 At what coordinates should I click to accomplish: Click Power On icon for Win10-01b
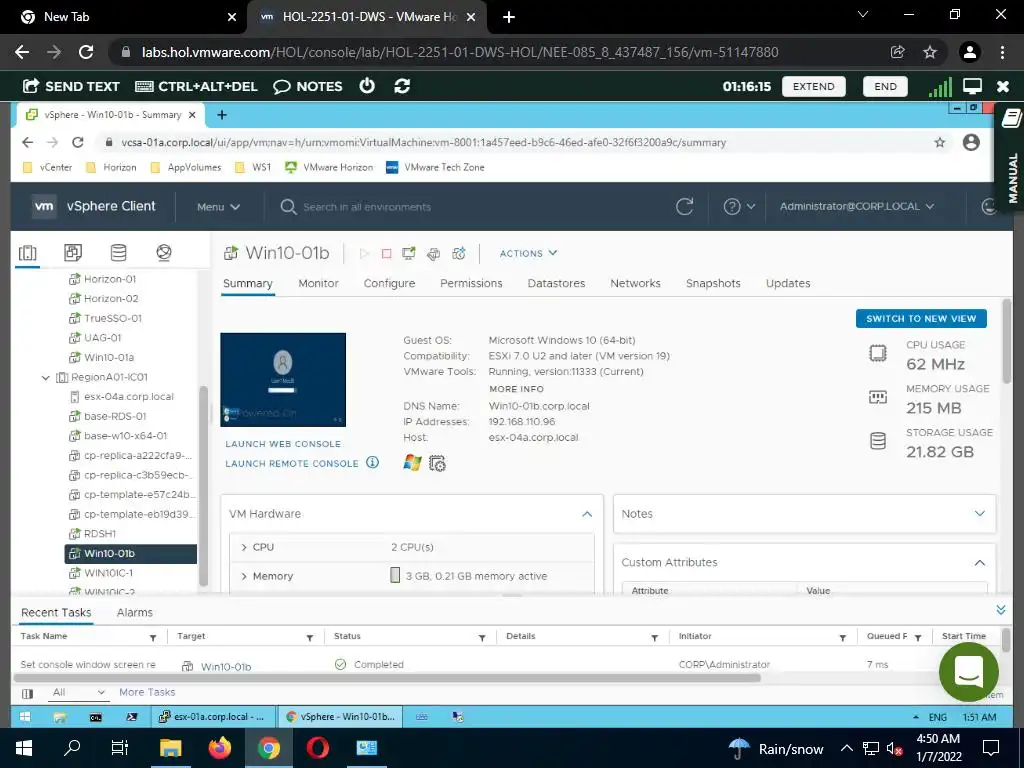point(364,253)
